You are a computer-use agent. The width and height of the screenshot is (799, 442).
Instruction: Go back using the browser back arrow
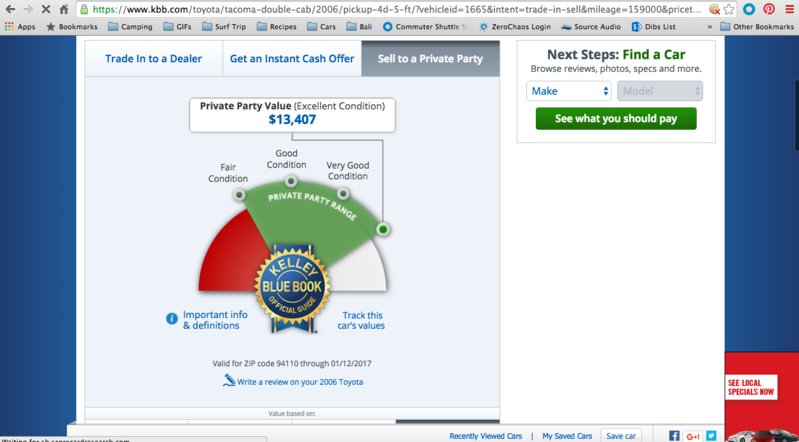pyautogui.click(x=10, y=9)
